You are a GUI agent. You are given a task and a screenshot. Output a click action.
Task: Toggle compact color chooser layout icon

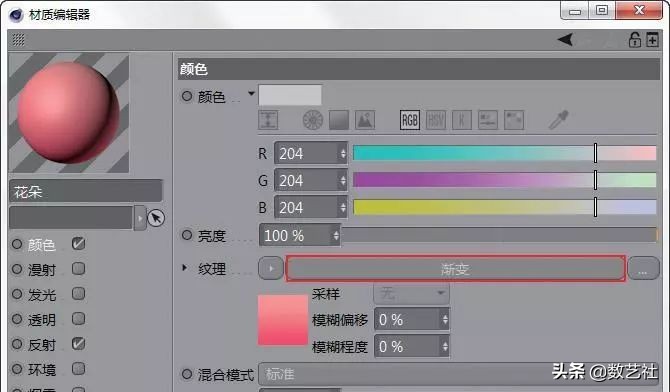tap(268, 120)
